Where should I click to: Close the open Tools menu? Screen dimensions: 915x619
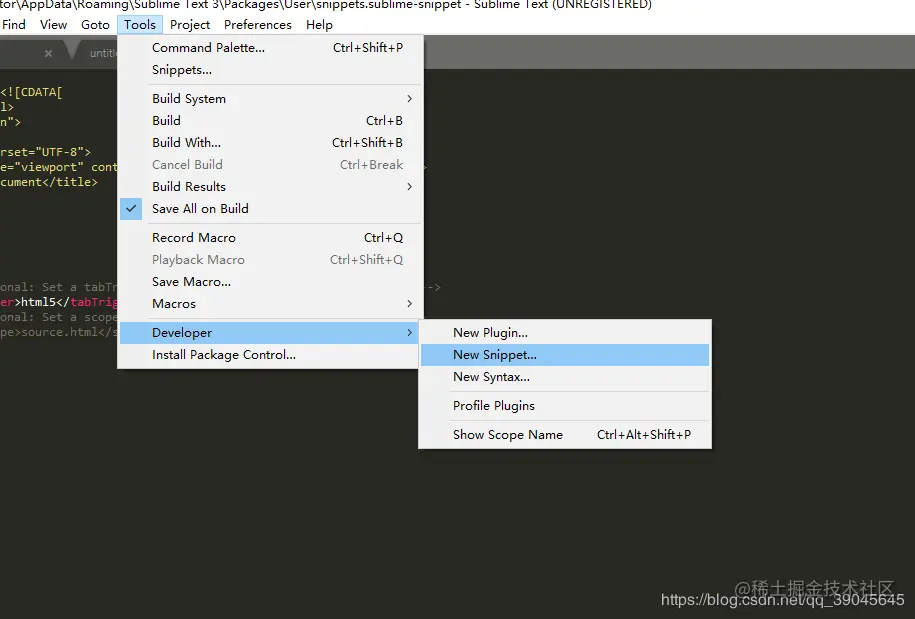139,25
